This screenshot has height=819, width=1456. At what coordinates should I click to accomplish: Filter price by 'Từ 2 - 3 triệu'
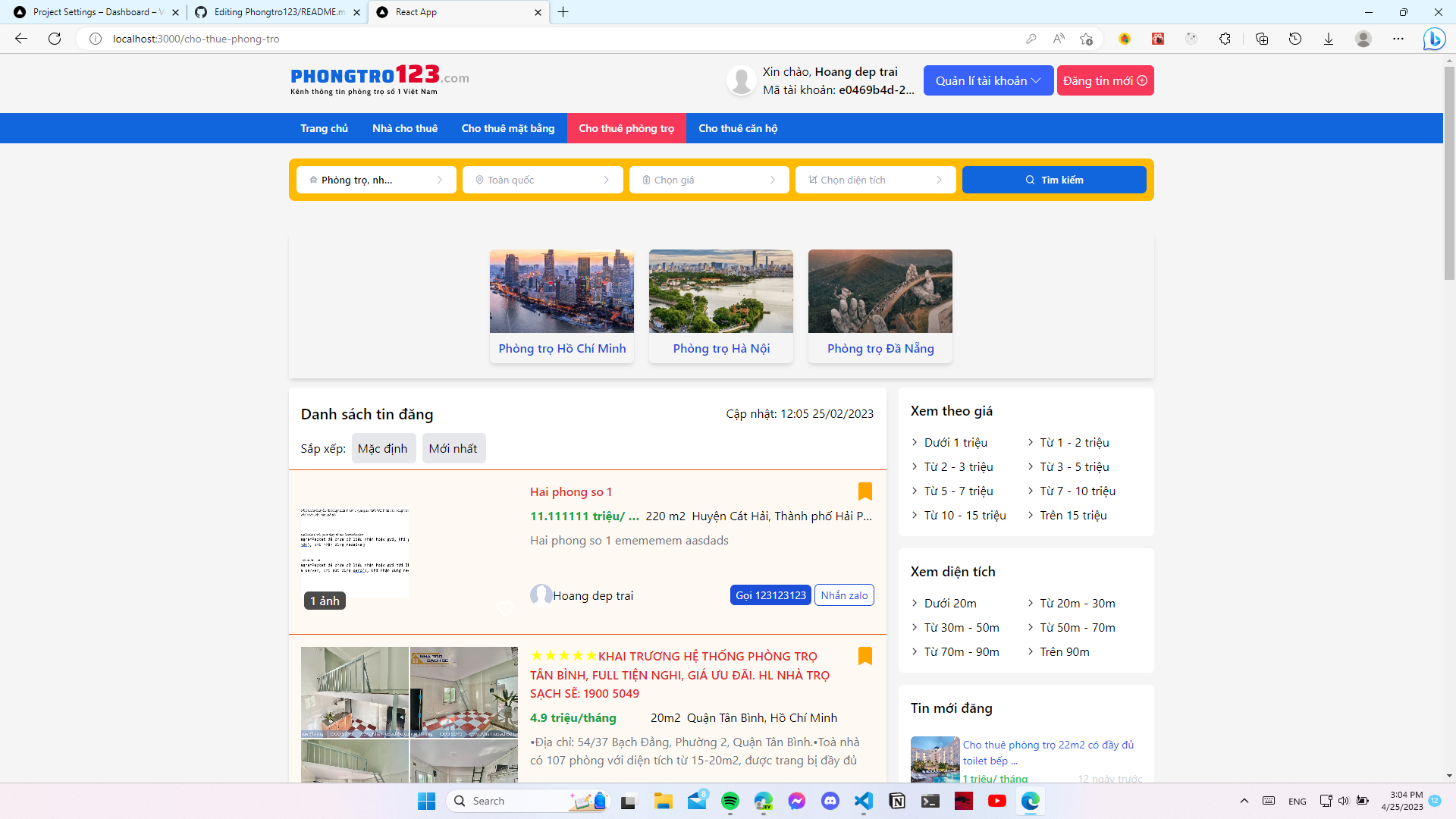(x=958, y=467)
